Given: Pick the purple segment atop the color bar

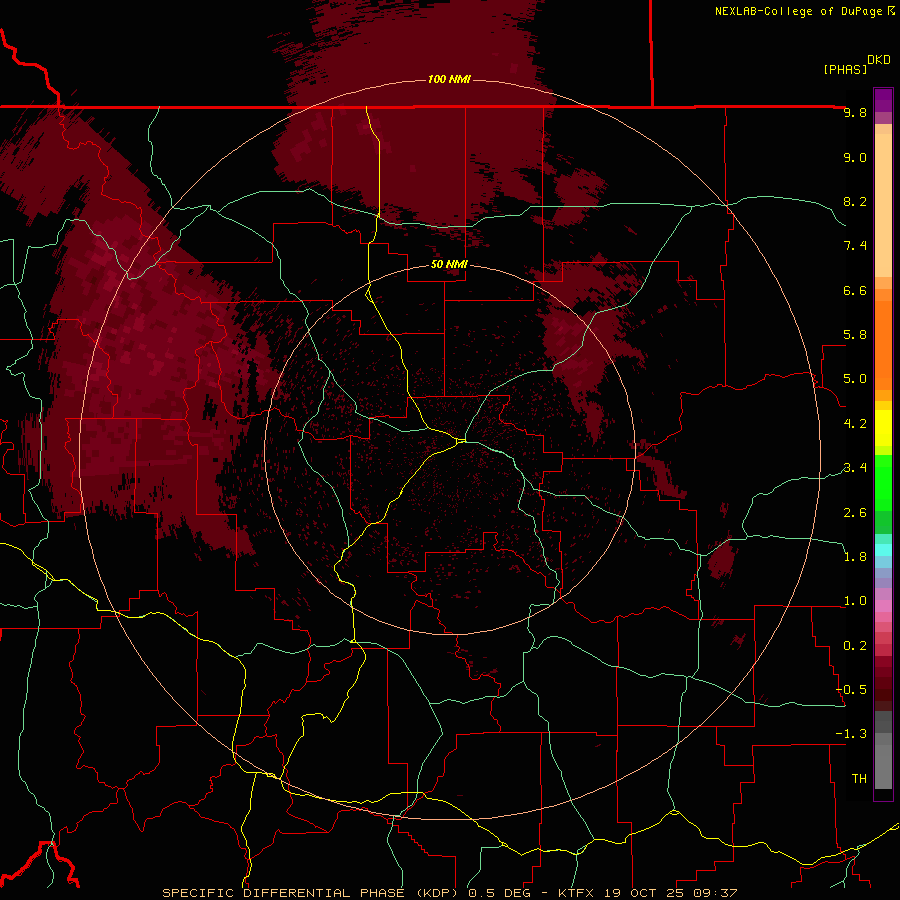Looking at the screenshot, I should coord(883,100).
